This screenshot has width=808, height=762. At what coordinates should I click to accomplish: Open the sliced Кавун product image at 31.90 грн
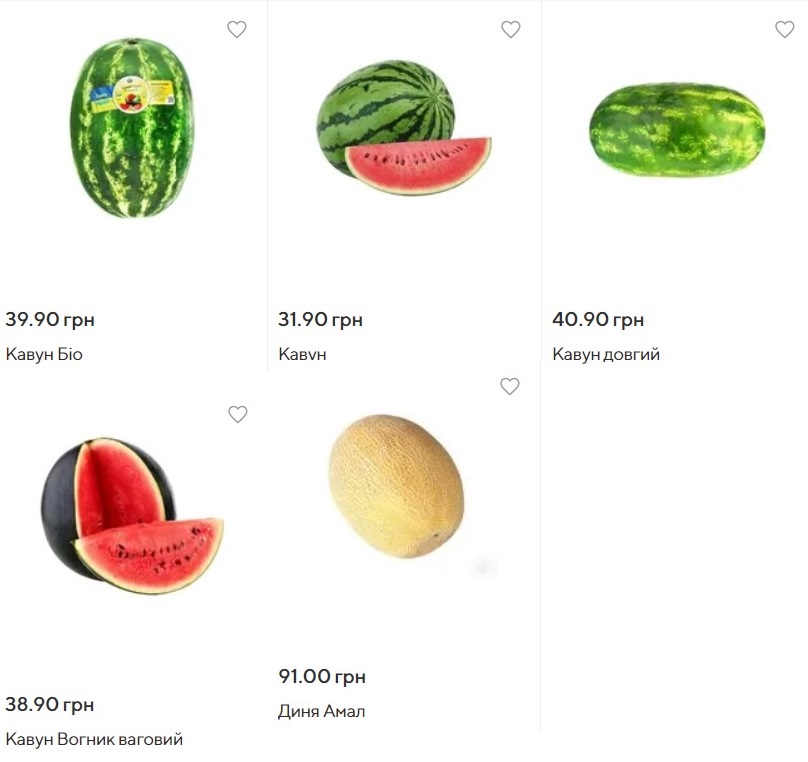click(x=403, y=127)
